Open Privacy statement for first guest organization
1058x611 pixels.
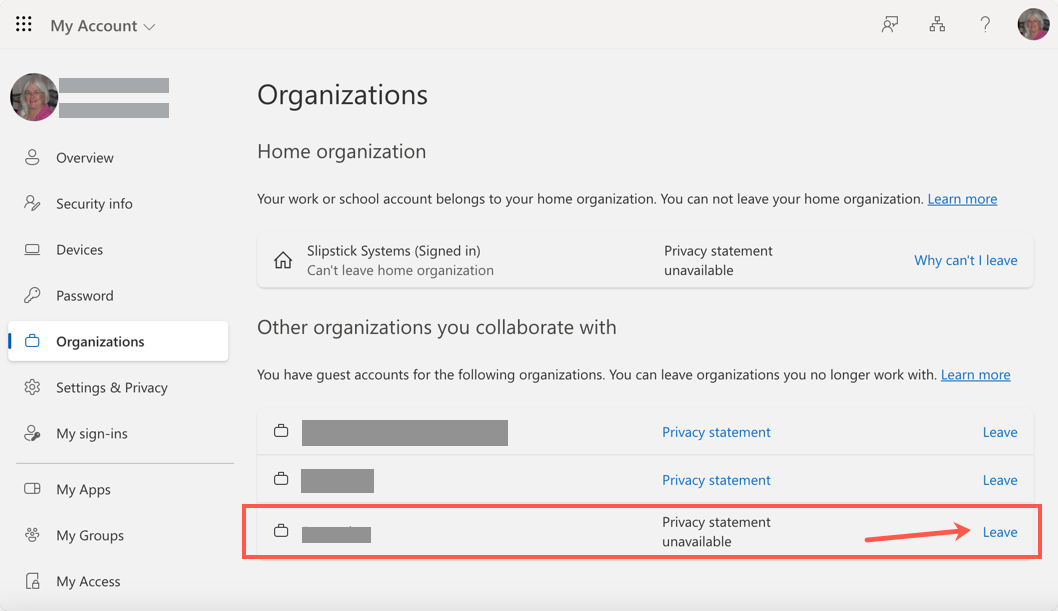716,432
